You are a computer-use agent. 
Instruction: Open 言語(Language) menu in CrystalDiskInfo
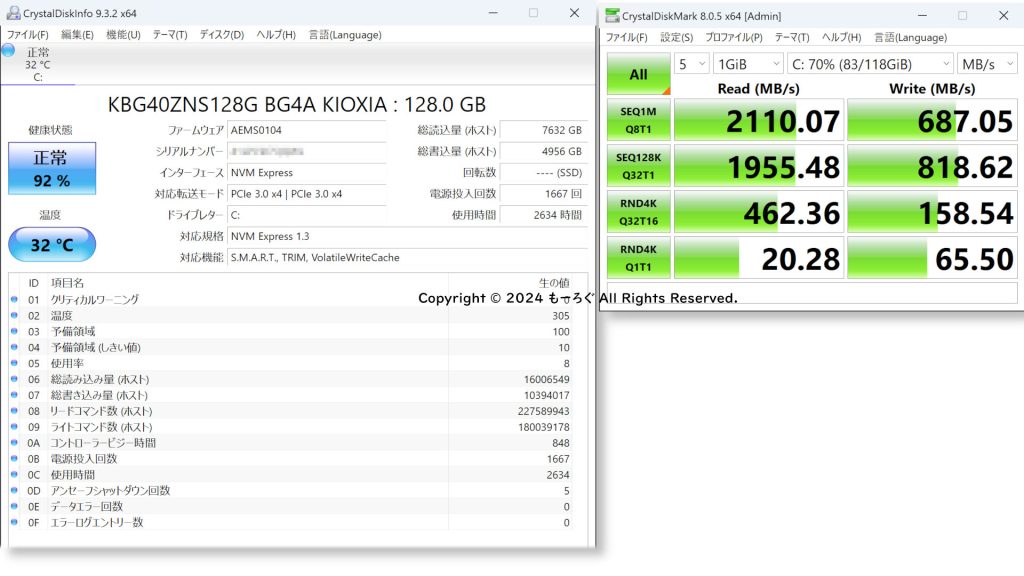345,35
